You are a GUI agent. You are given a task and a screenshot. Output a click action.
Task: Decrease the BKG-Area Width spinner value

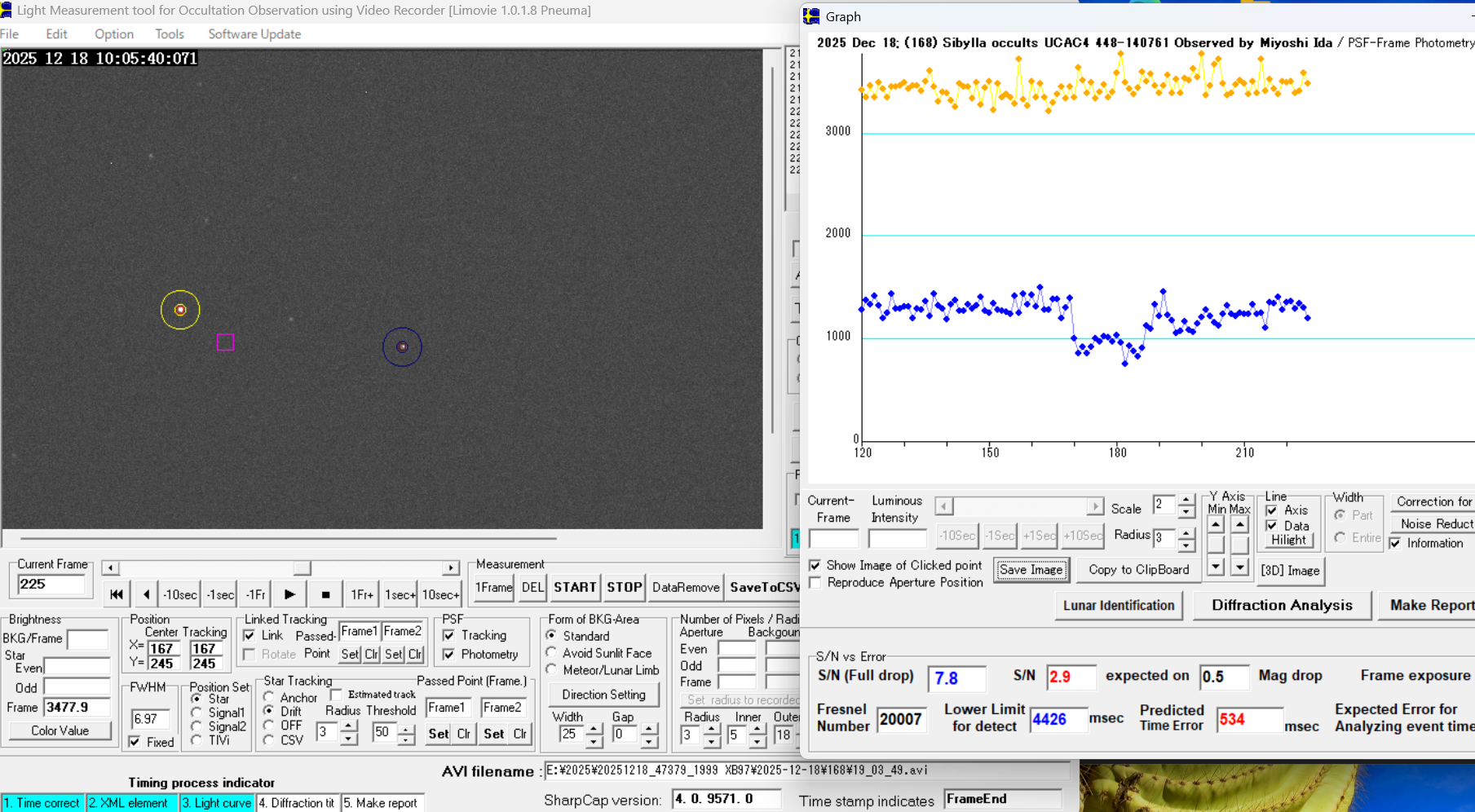(x=594, y=740)
